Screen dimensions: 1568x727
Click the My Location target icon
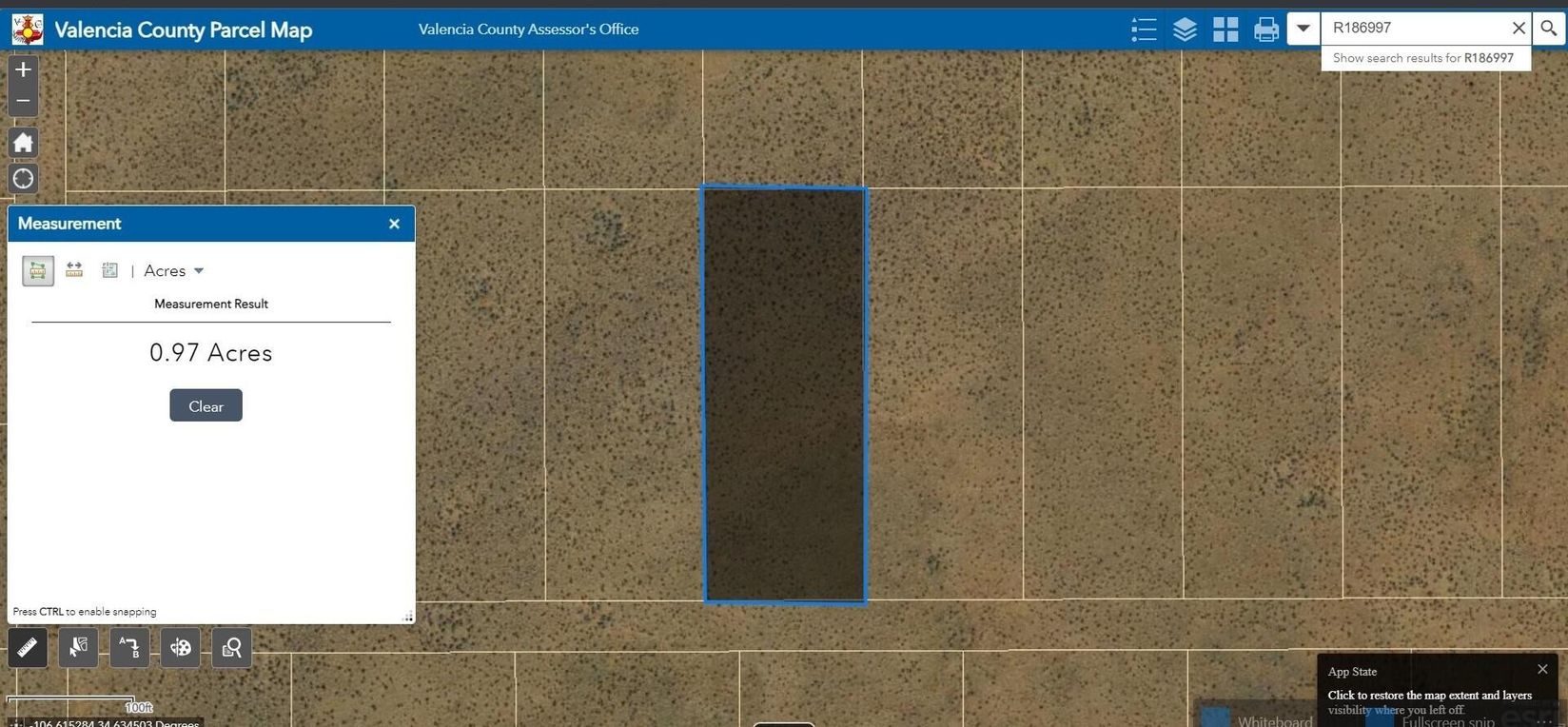pyautogui.click(x=24, y=178)
